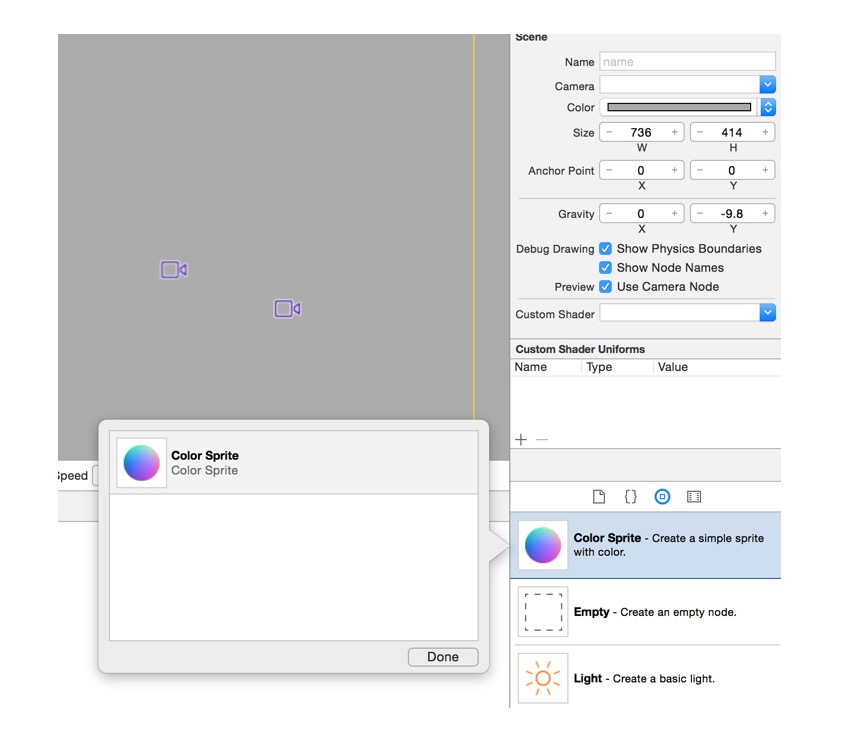Open the Media library

tap(692, 496)
